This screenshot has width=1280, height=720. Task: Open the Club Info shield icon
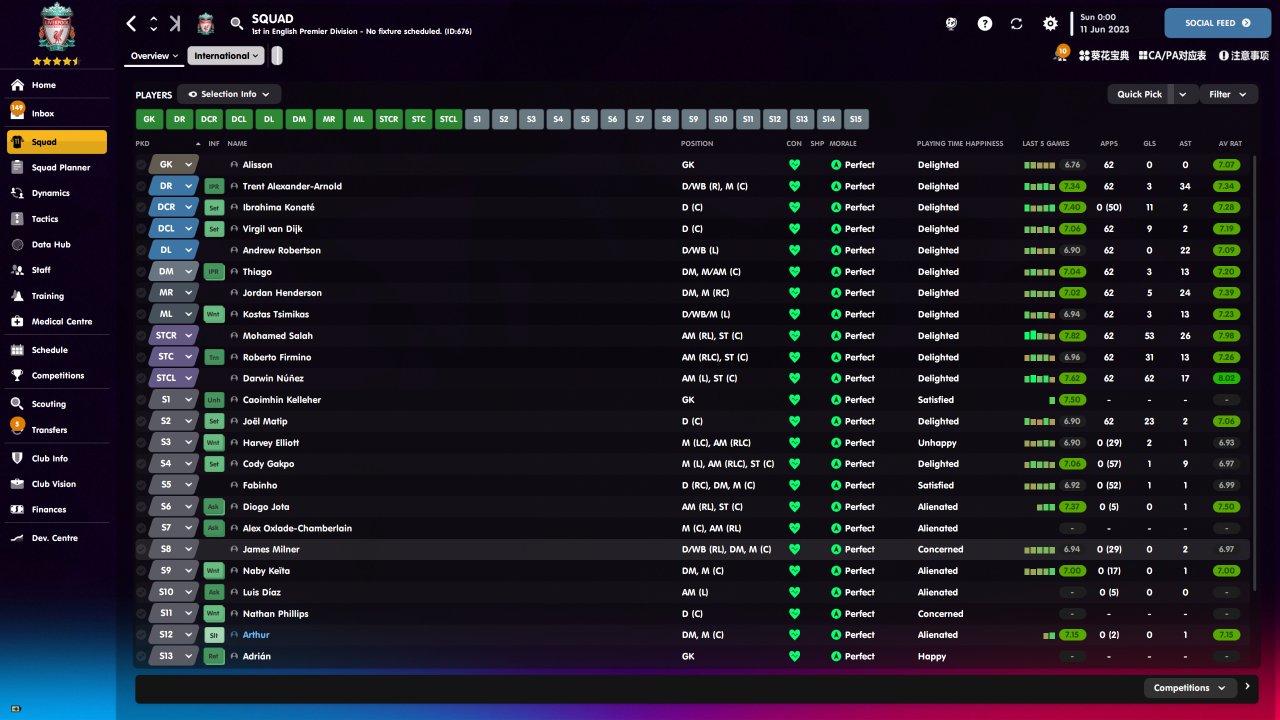[x=17, y=458]
